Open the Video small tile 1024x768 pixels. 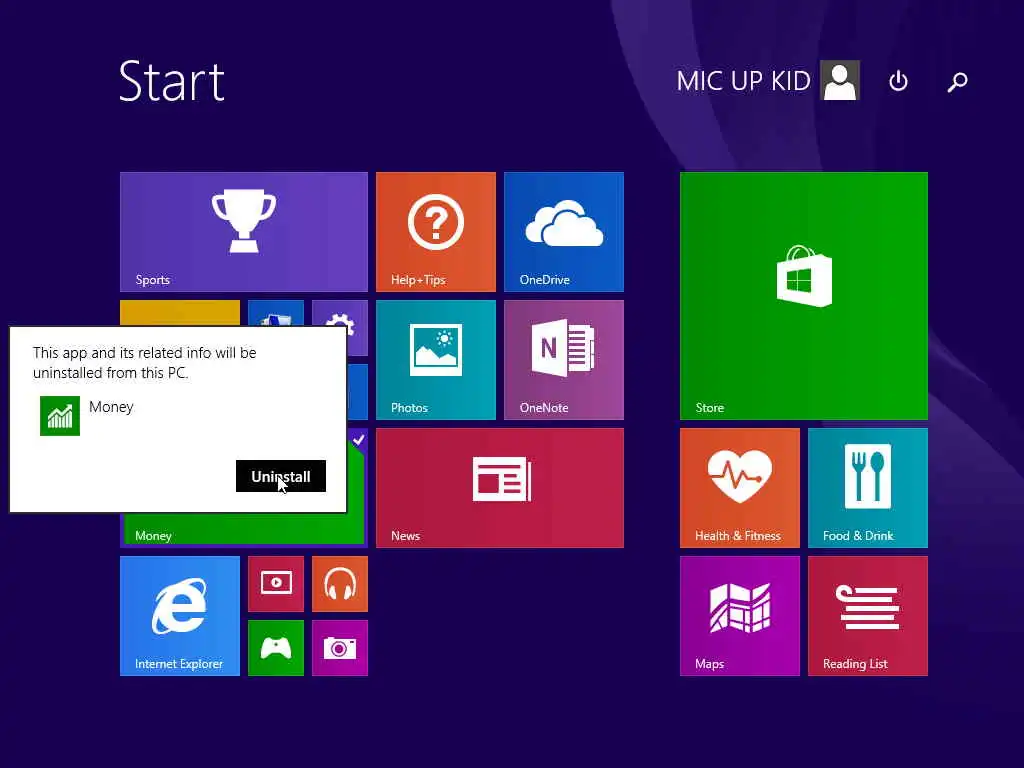coord(276,584)
